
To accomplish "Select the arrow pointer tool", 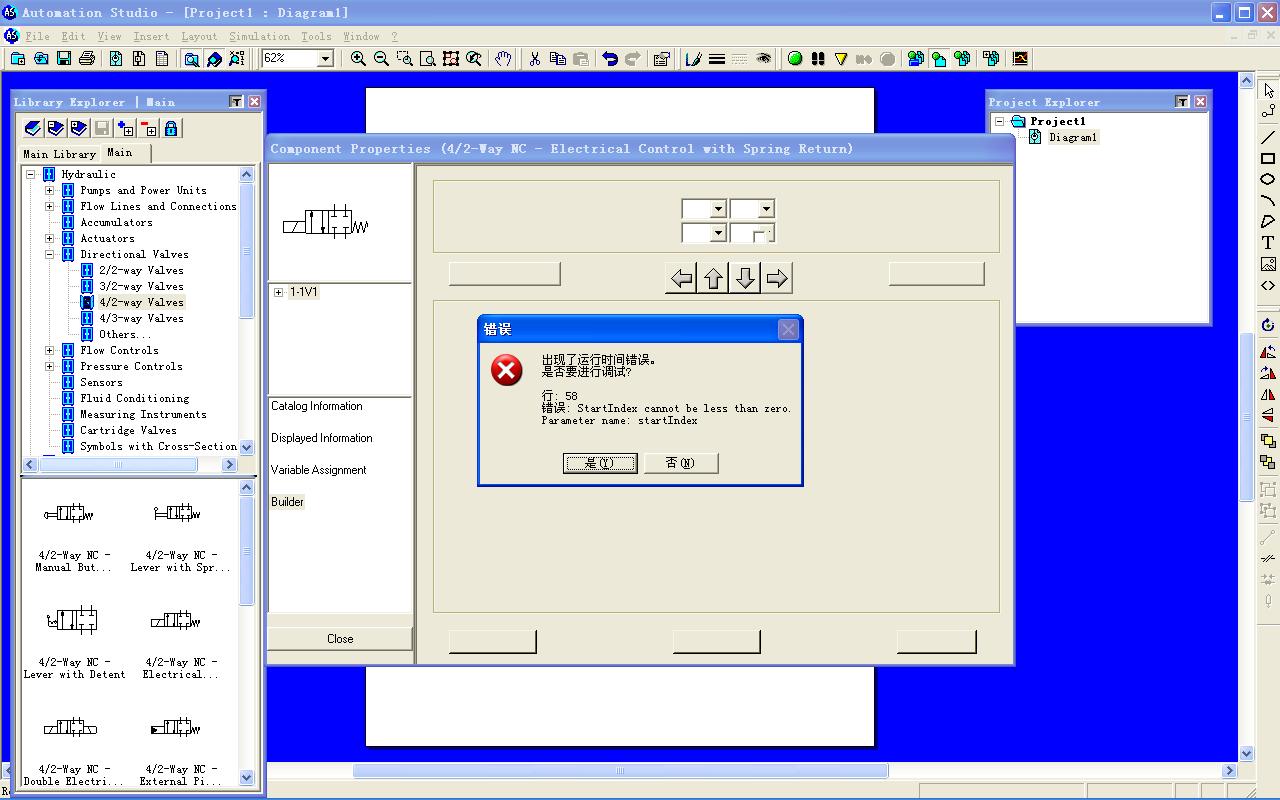I will (1268, 90).
